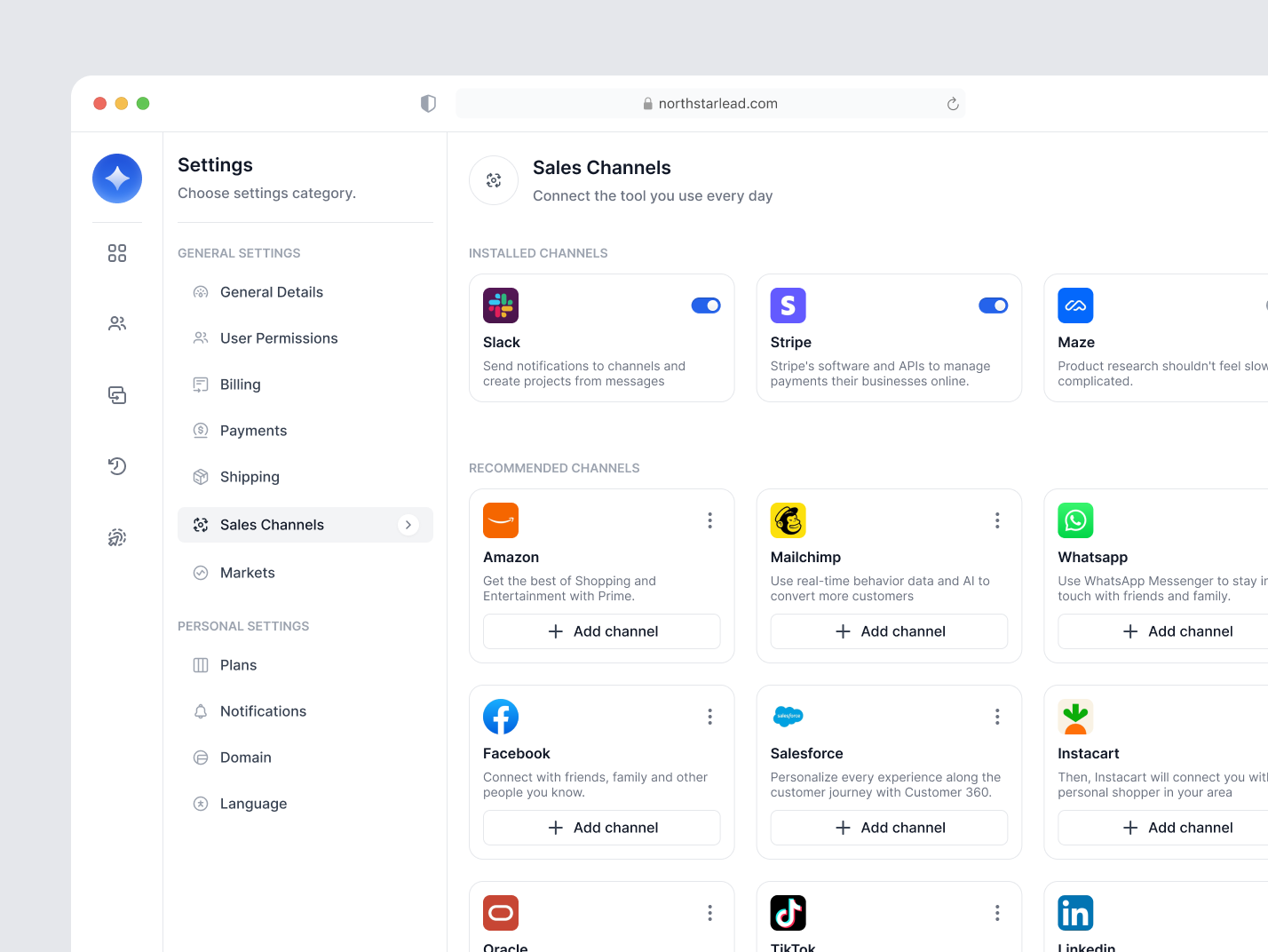
Task: Open Mailchimp card three-dot menu
Action: [997, 520]
